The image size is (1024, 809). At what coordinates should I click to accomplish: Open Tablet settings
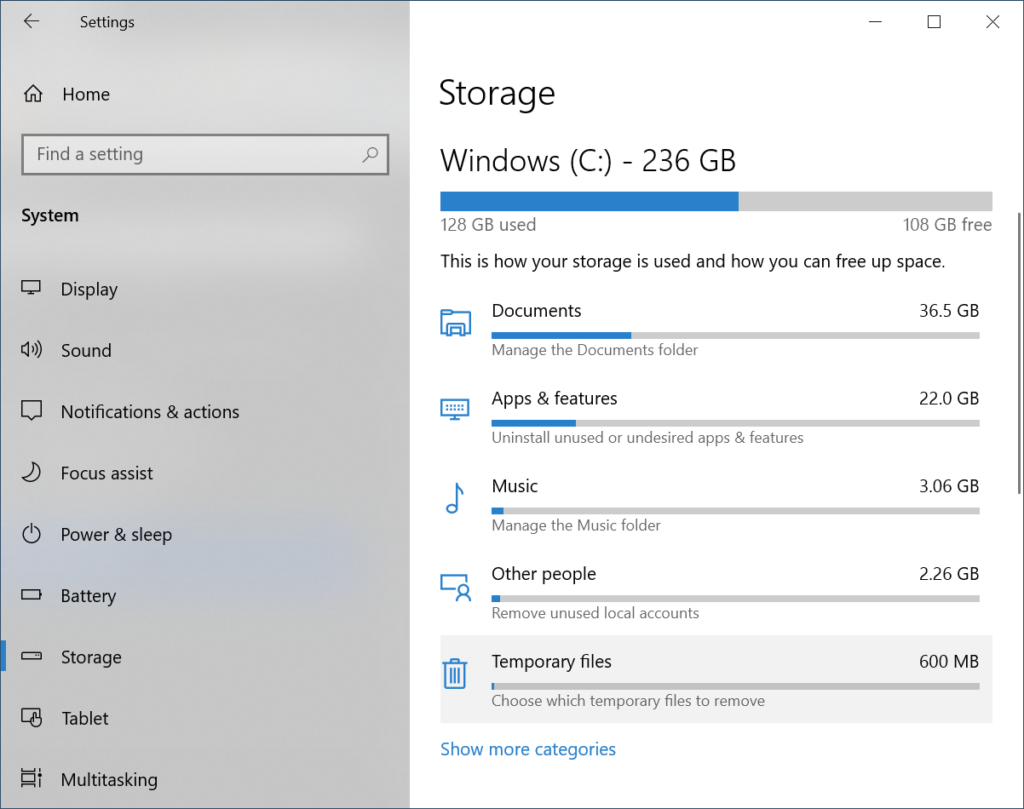click(x=205, y=718)
